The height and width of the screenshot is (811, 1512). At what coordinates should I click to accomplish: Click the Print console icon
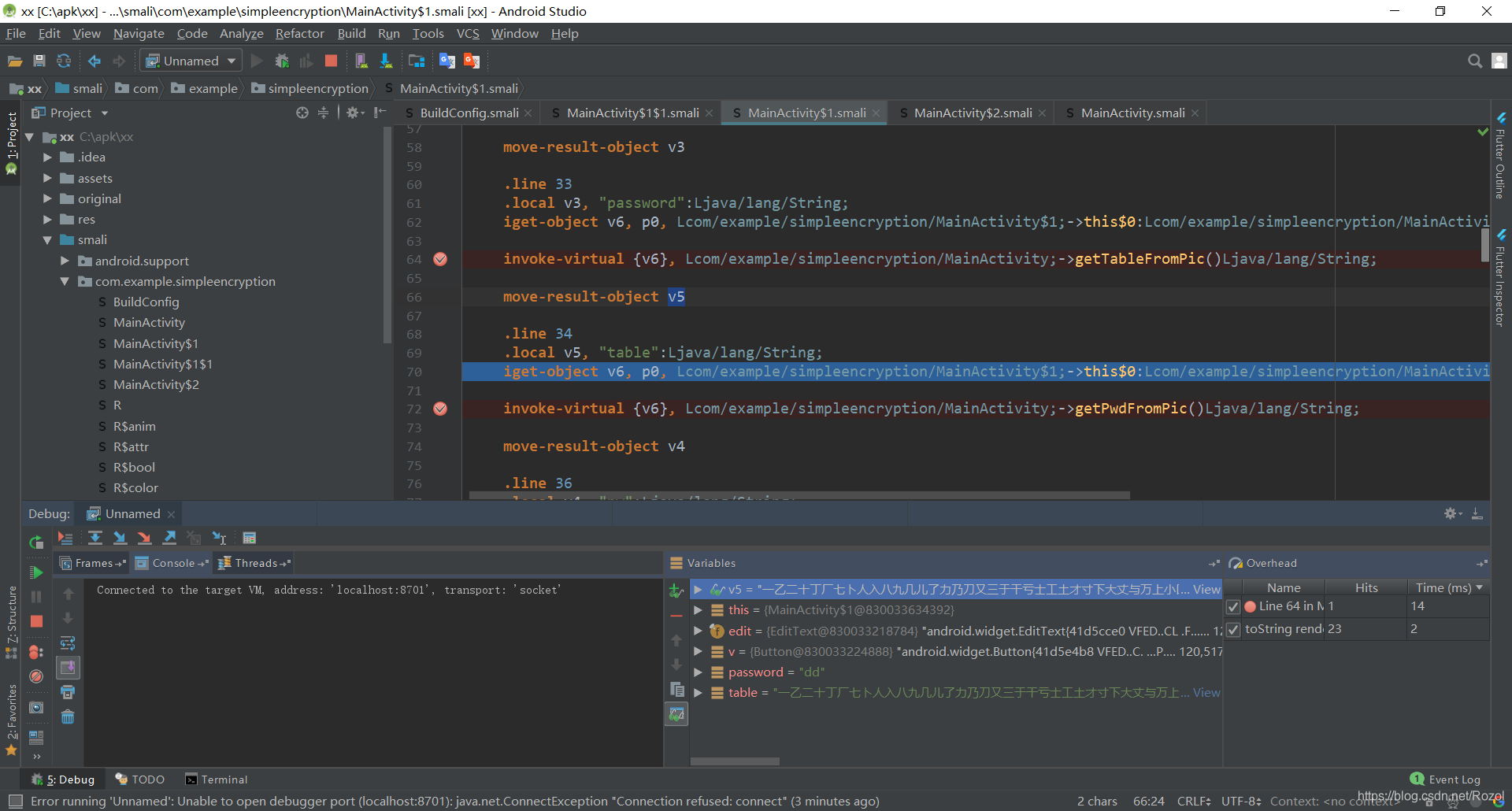tap(68, 693)
